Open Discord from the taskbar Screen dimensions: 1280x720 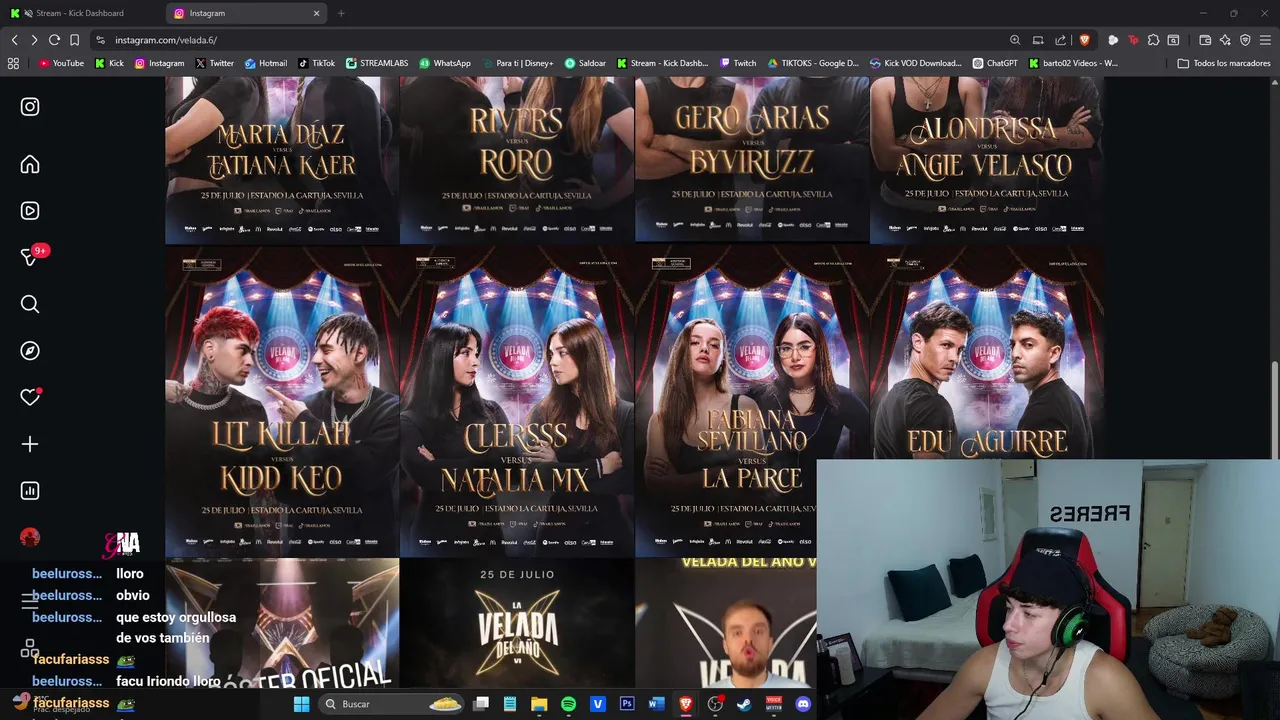(x=803, y=704)
